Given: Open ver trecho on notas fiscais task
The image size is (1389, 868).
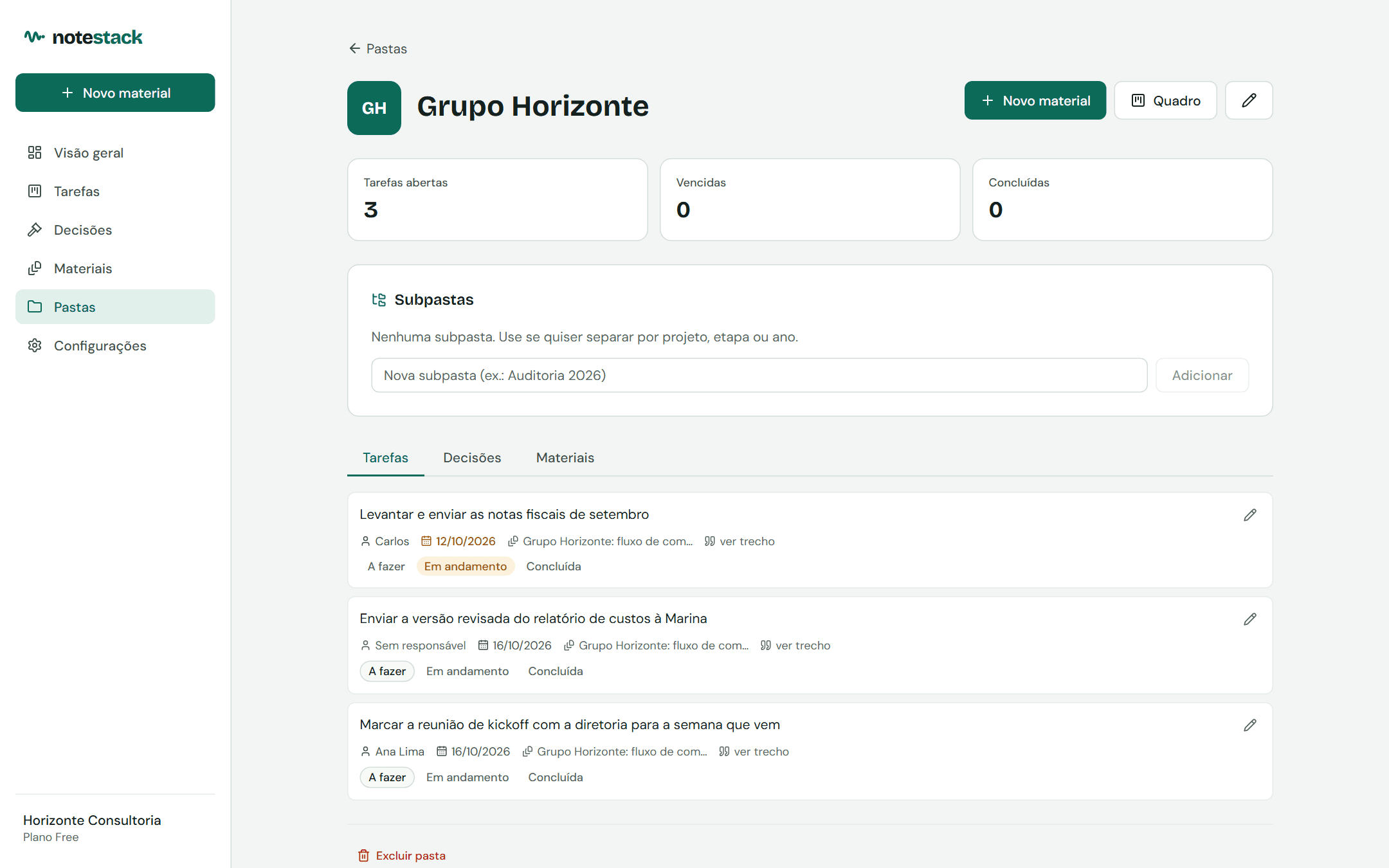Looking at the screenshot, I should (x=740, y=541).
